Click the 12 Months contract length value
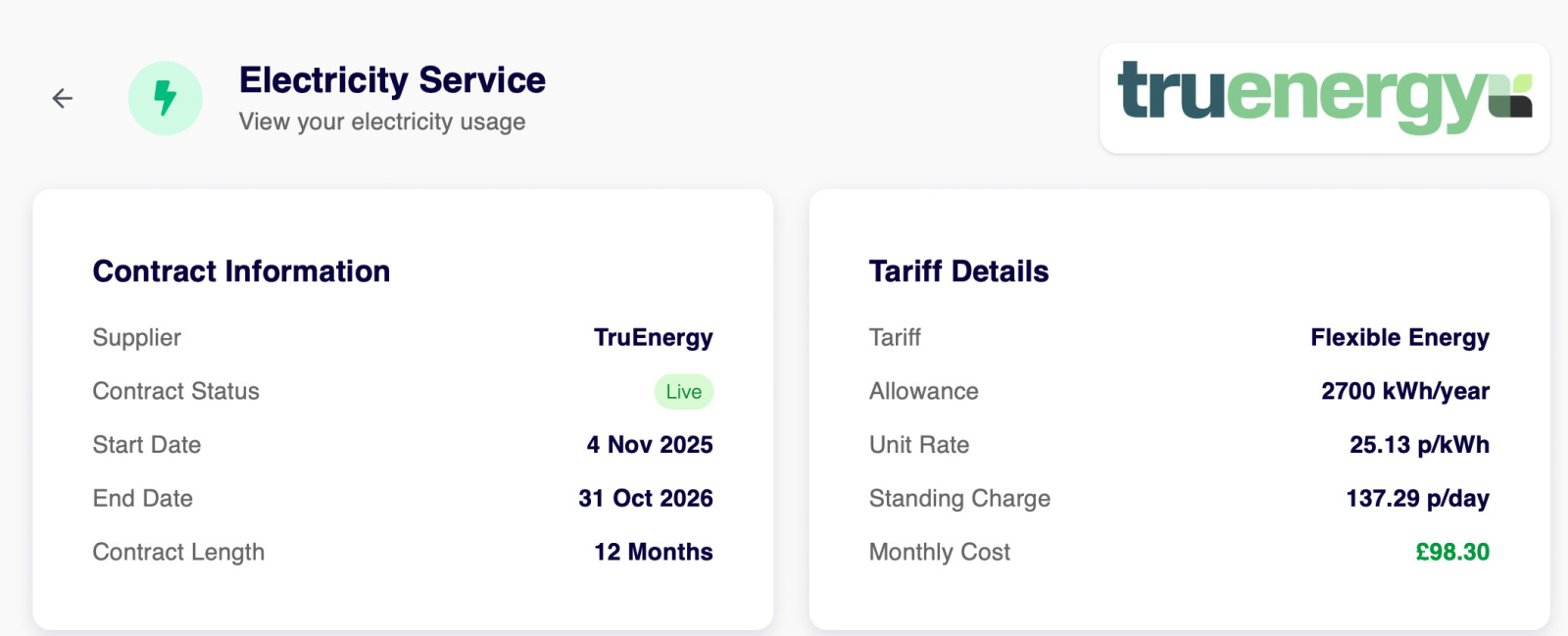 coord(653,553)
